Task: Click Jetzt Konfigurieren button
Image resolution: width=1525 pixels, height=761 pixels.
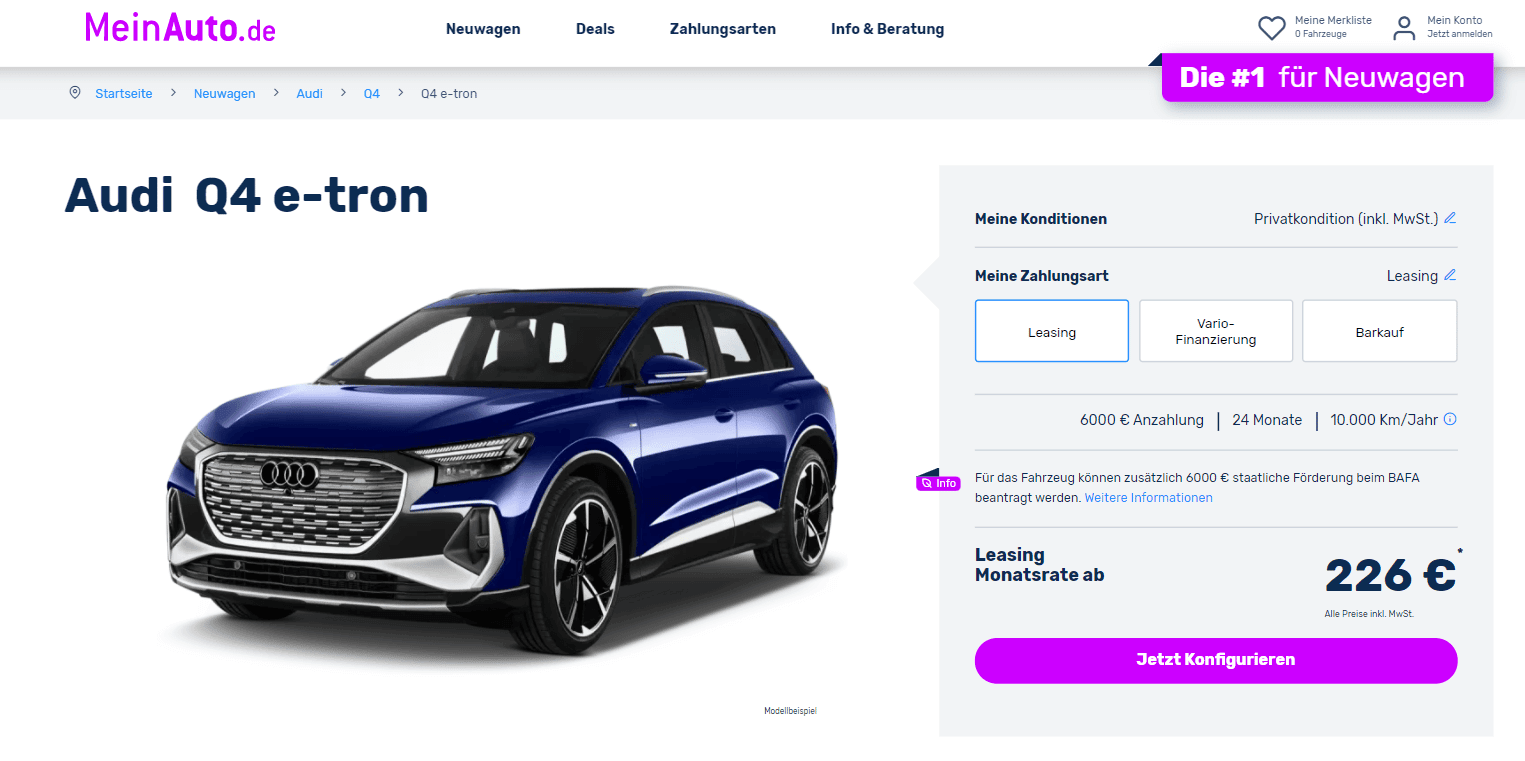Action: tap(1216, 660)
